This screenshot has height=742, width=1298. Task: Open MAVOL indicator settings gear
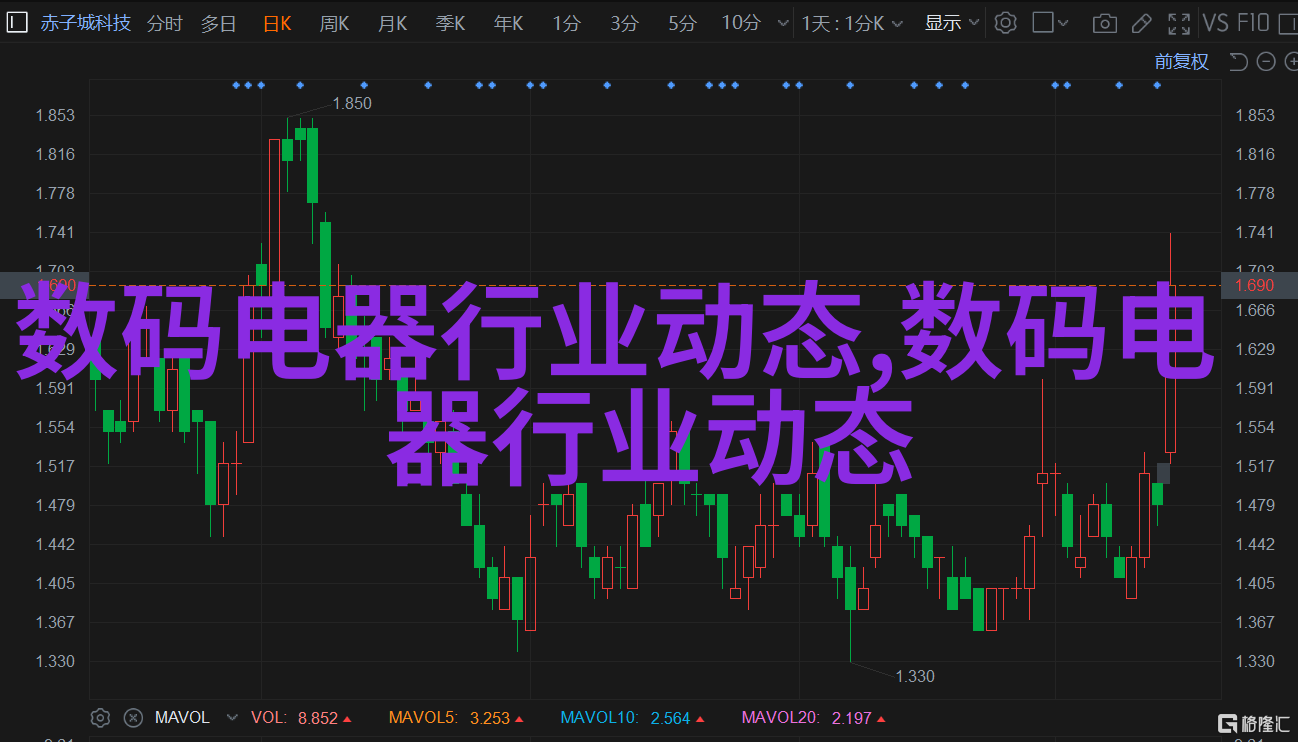point(100,717)
